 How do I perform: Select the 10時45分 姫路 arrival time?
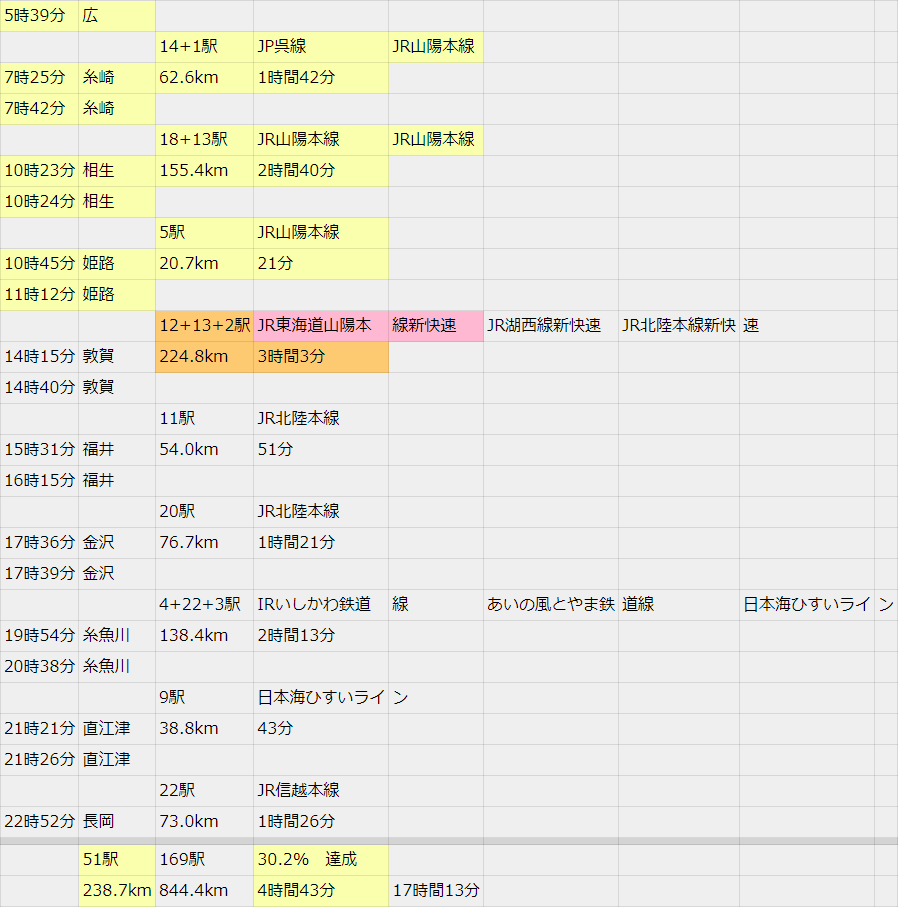(39, 264)
